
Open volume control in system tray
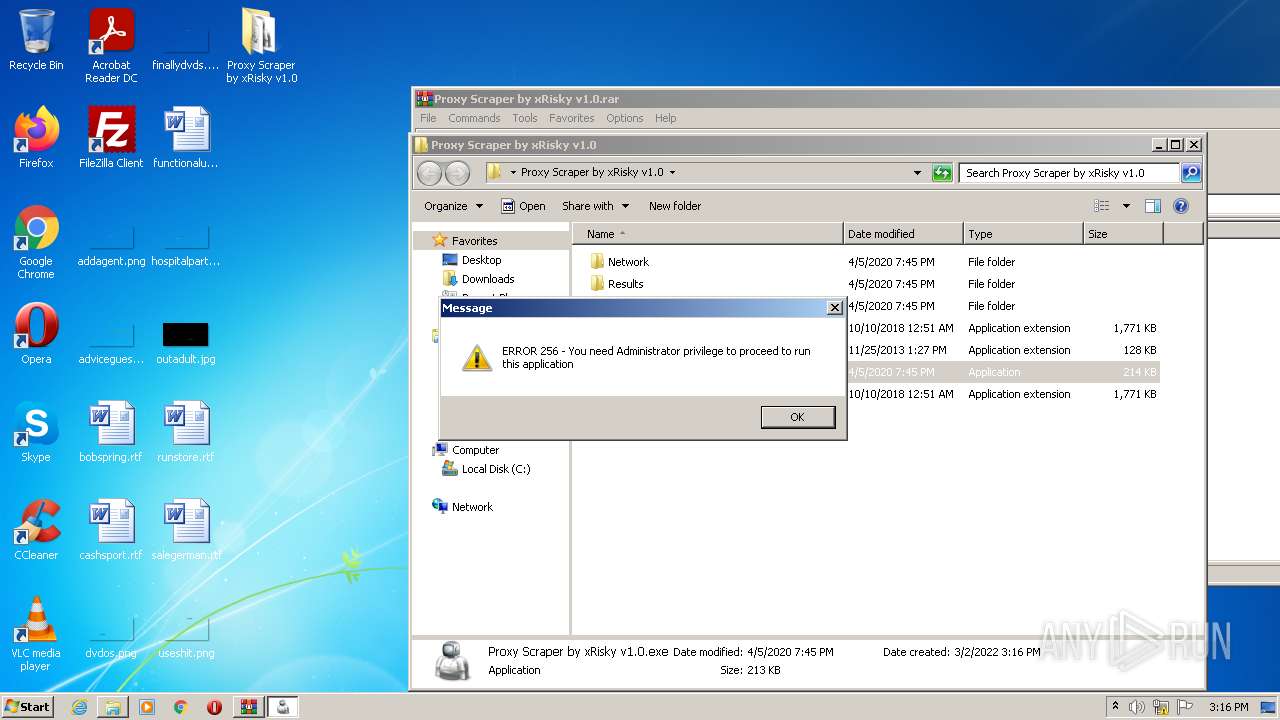pyautogui.click(x=1137, y=707)
